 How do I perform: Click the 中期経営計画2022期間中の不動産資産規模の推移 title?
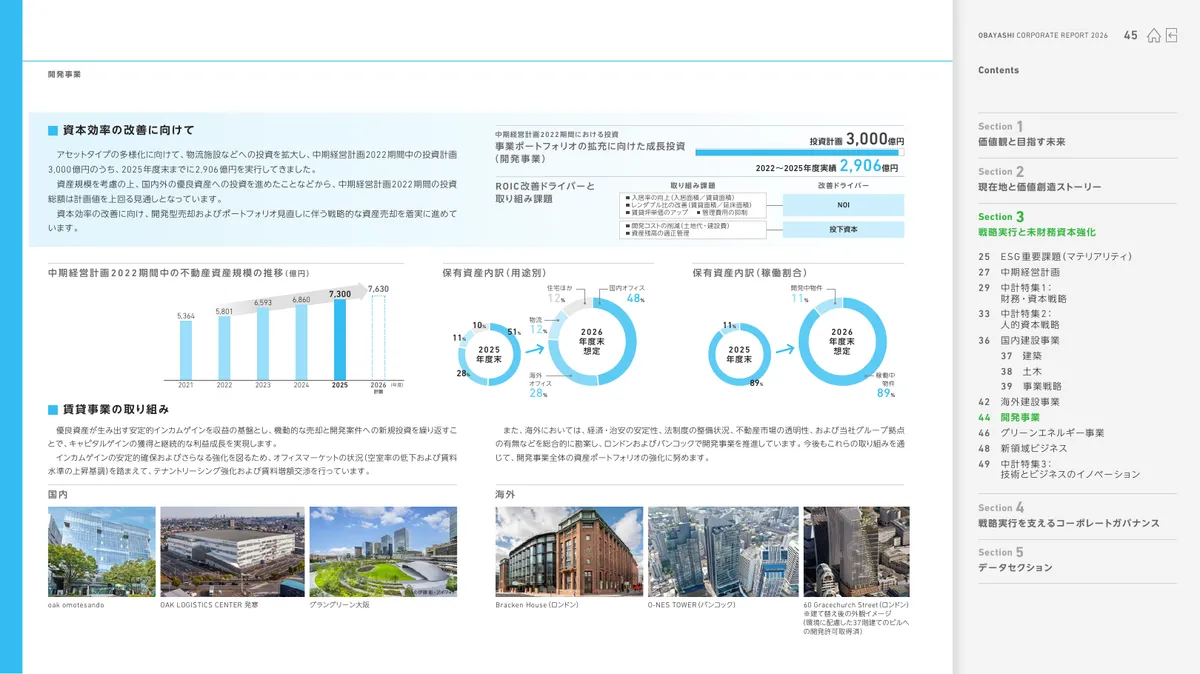(179, 272)
